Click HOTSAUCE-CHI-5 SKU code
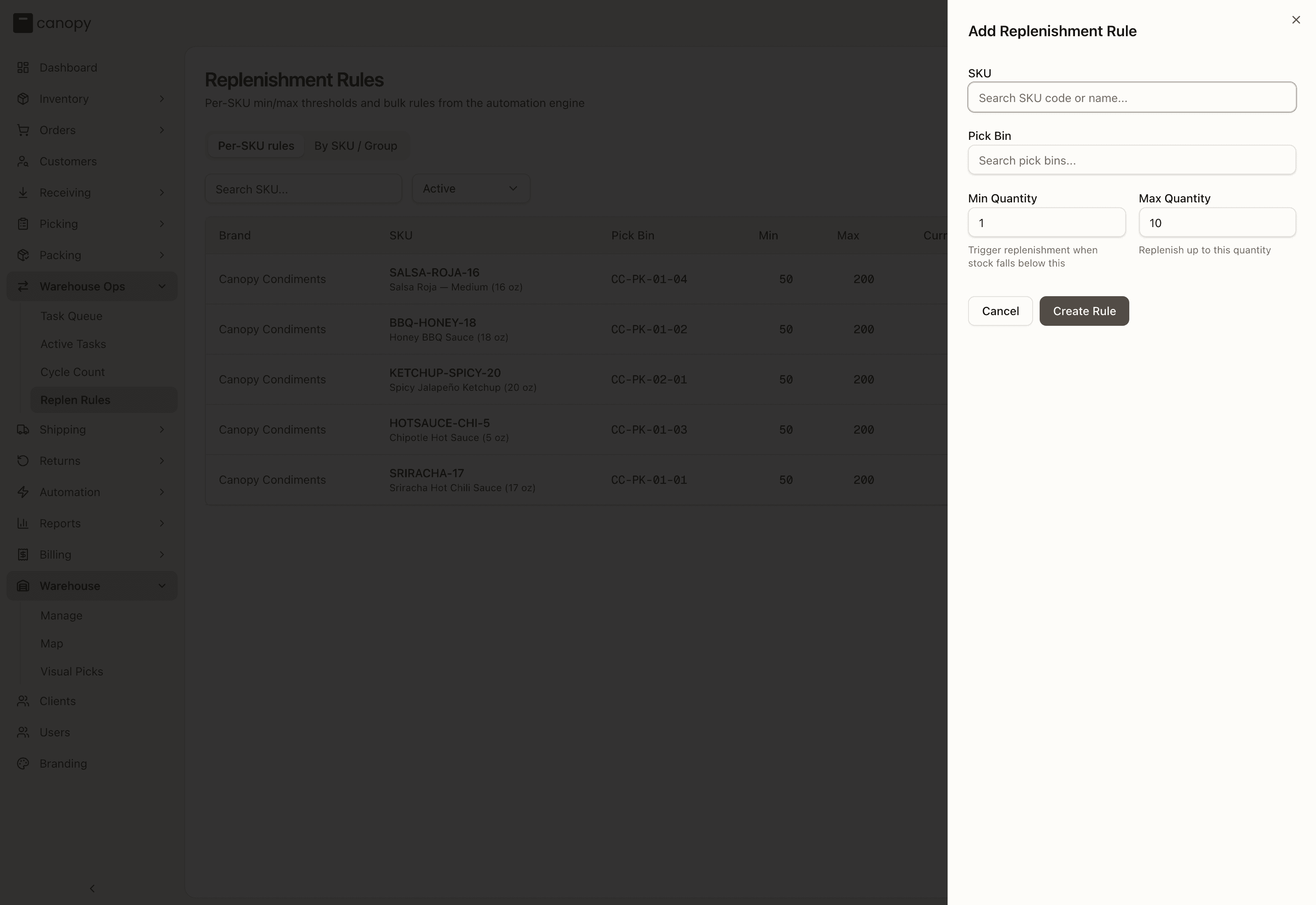This screenshot has height=905, width=1316. (439, 423)
